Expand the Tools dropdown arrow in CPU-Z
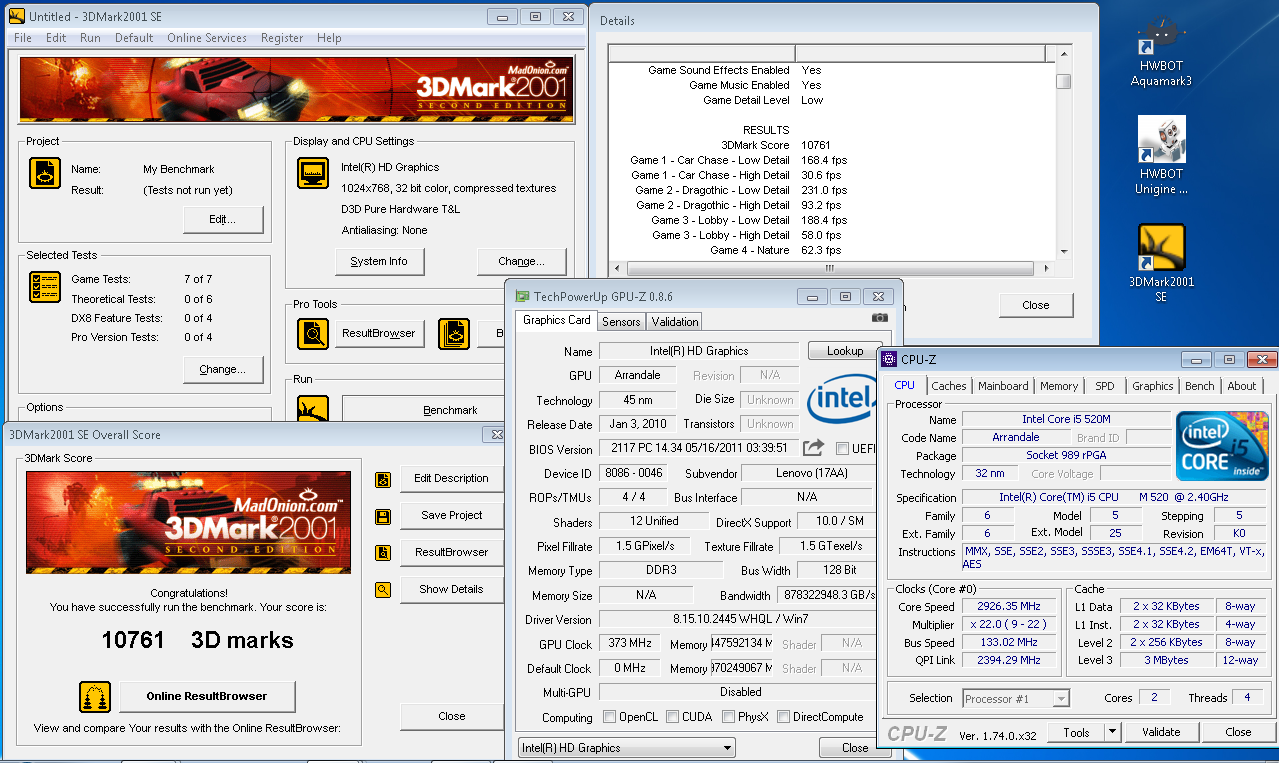 click(x=1113, y=732)
